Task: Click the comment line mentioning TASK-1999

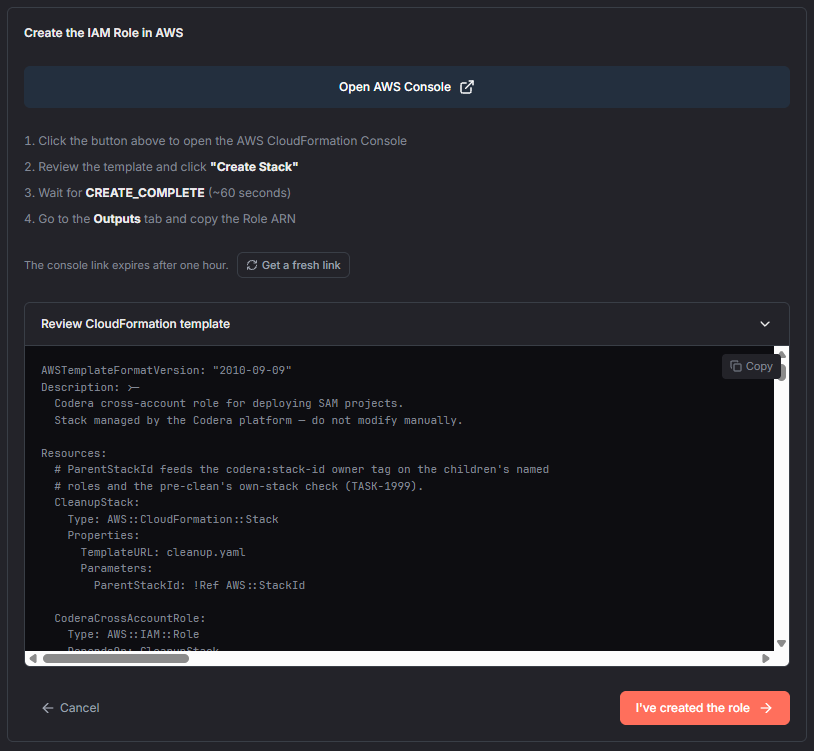Action: [x=239, y=486]
